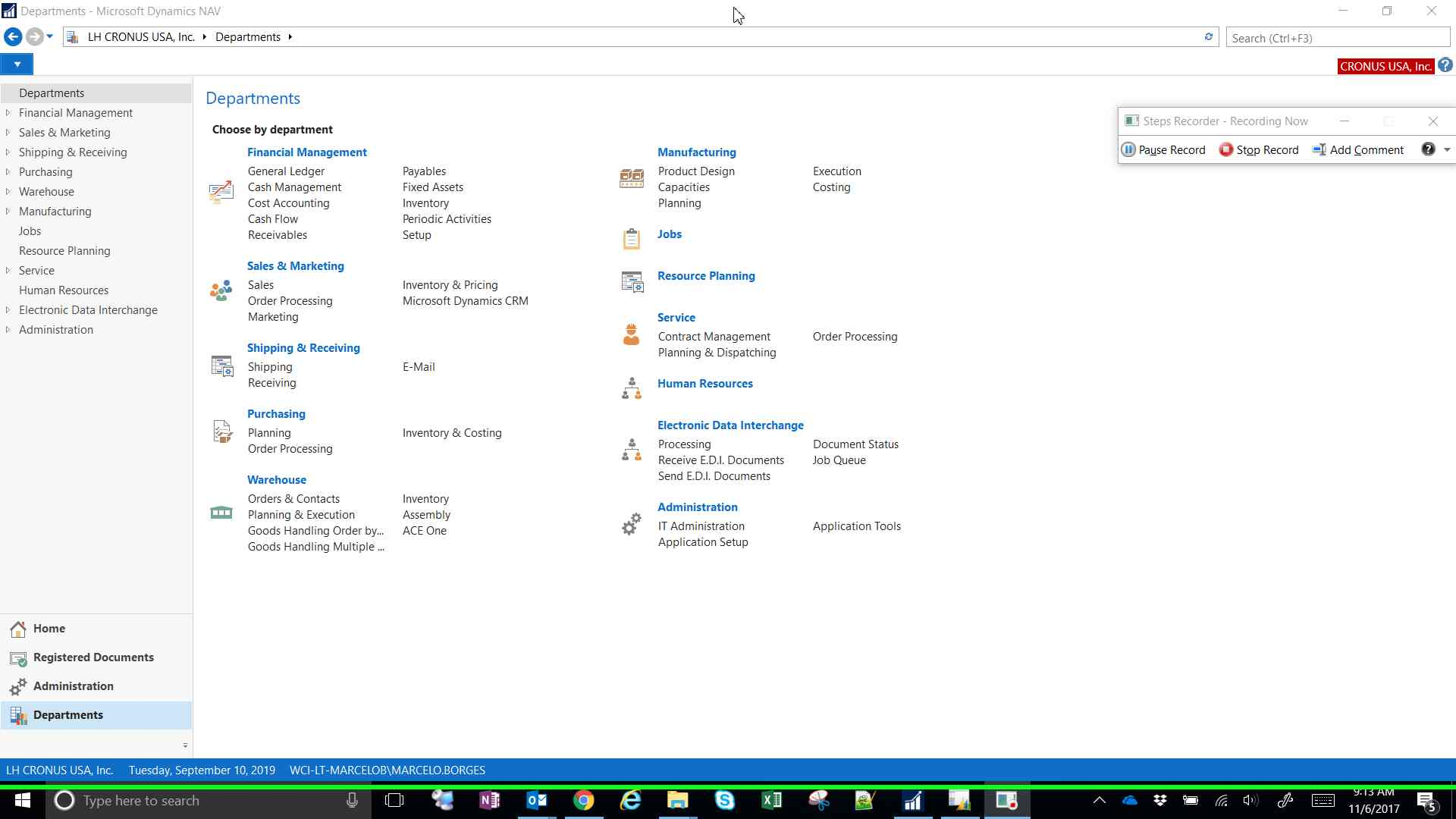Click the Back navigation arrow
The height and width of the screenshot is (819, 1456).
click(x=13, y=36)
